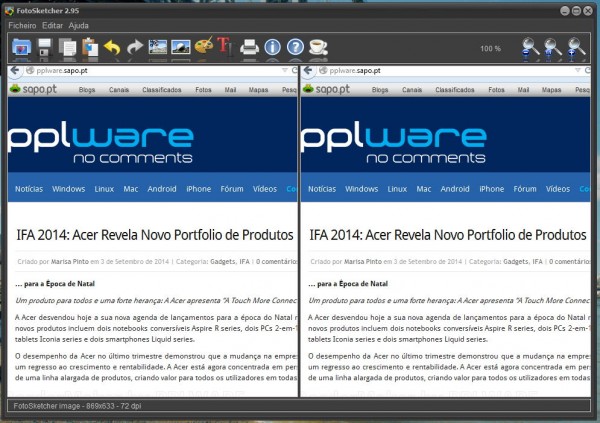Copy the image with the copy icon
This screenshot has height=423, width=600.
67,47
